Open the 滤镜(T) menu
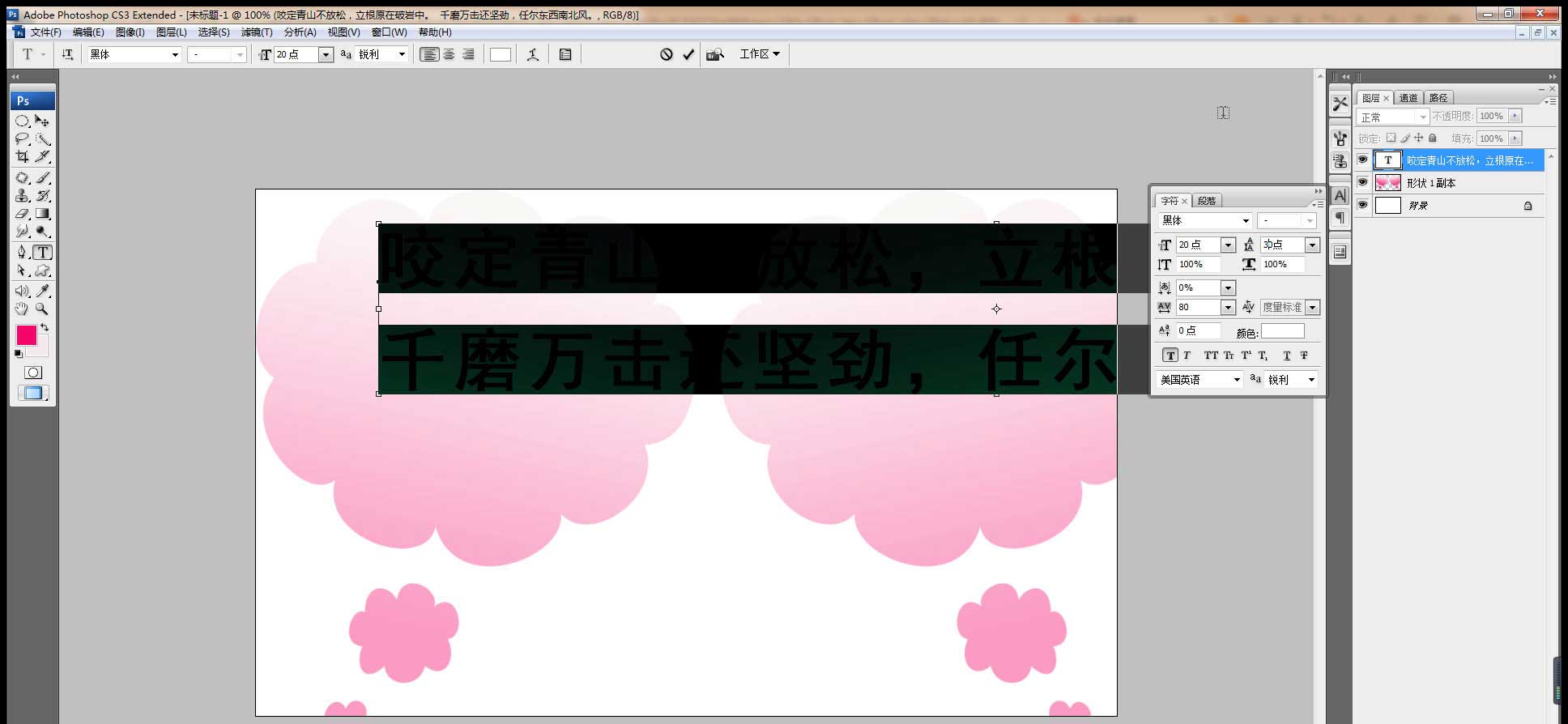The image size is (1568, 724). point(257,32)
